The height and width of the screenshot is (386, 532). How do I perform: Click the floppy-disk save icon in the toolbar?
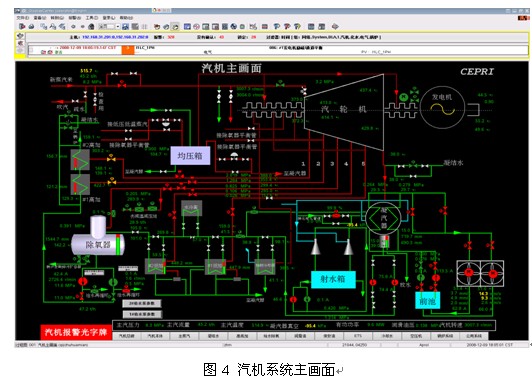[x=125, y=26]
